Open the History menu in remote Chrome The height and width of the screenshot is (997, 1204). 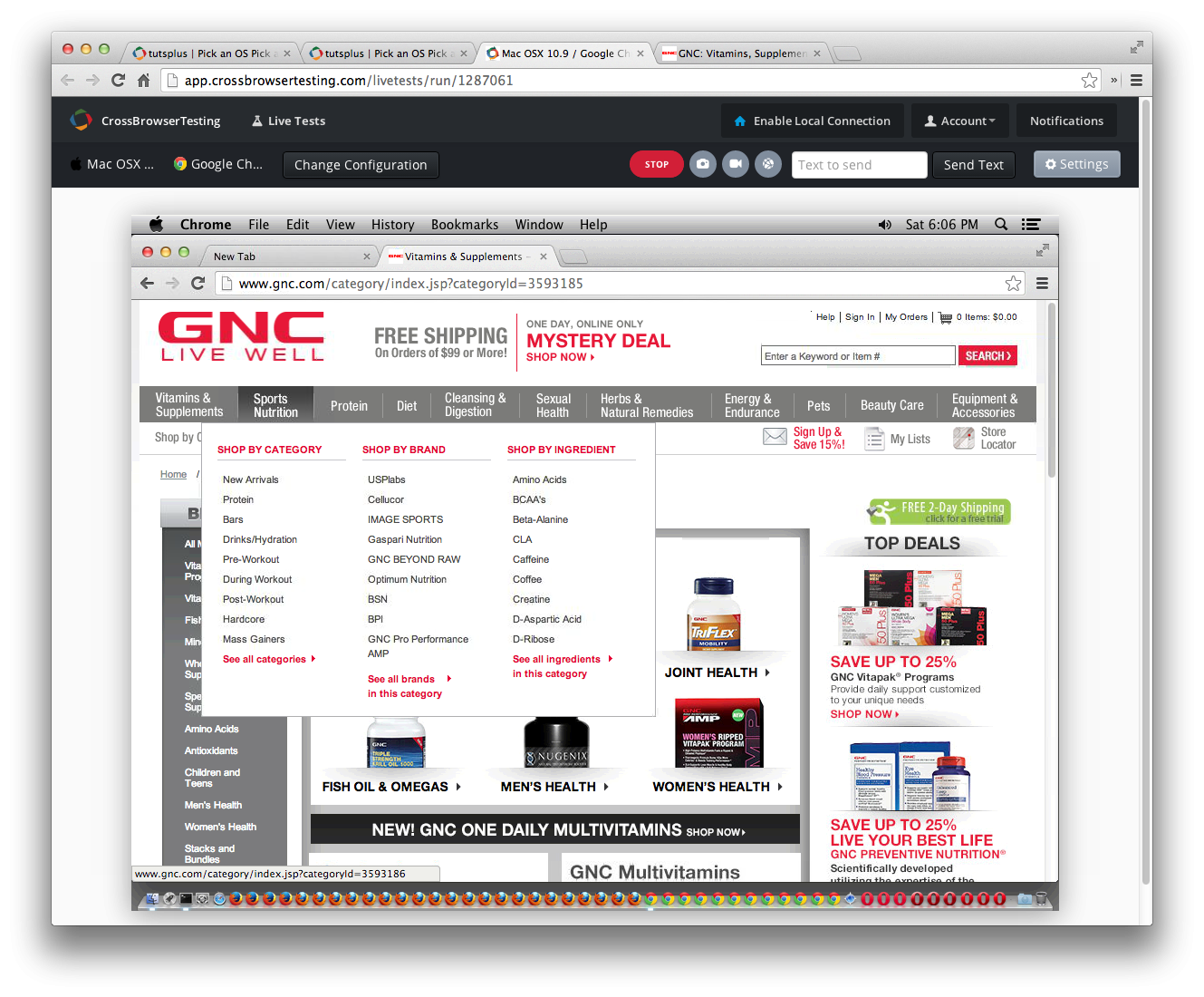392,224
